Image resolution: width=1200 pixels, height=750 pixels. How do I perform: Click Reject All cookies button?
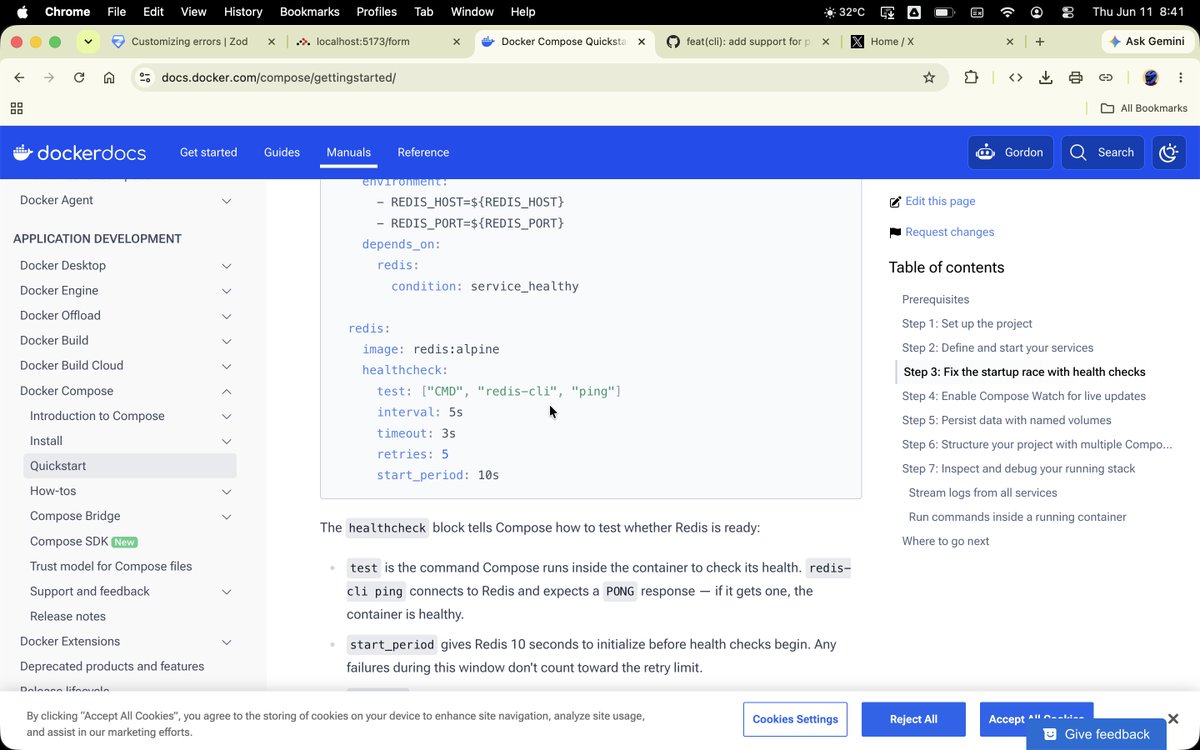(913, 719)
